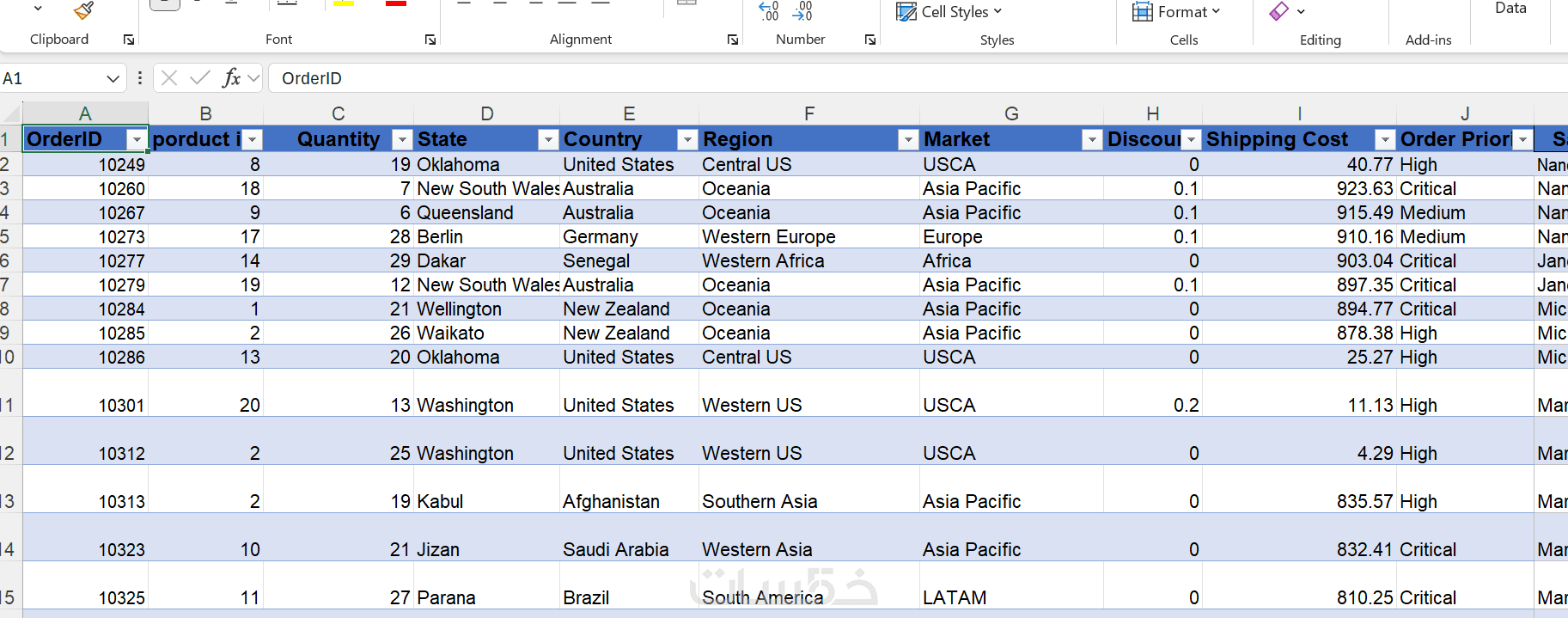Expand the Name Box dropdown arrow

[x=113, y=79]
